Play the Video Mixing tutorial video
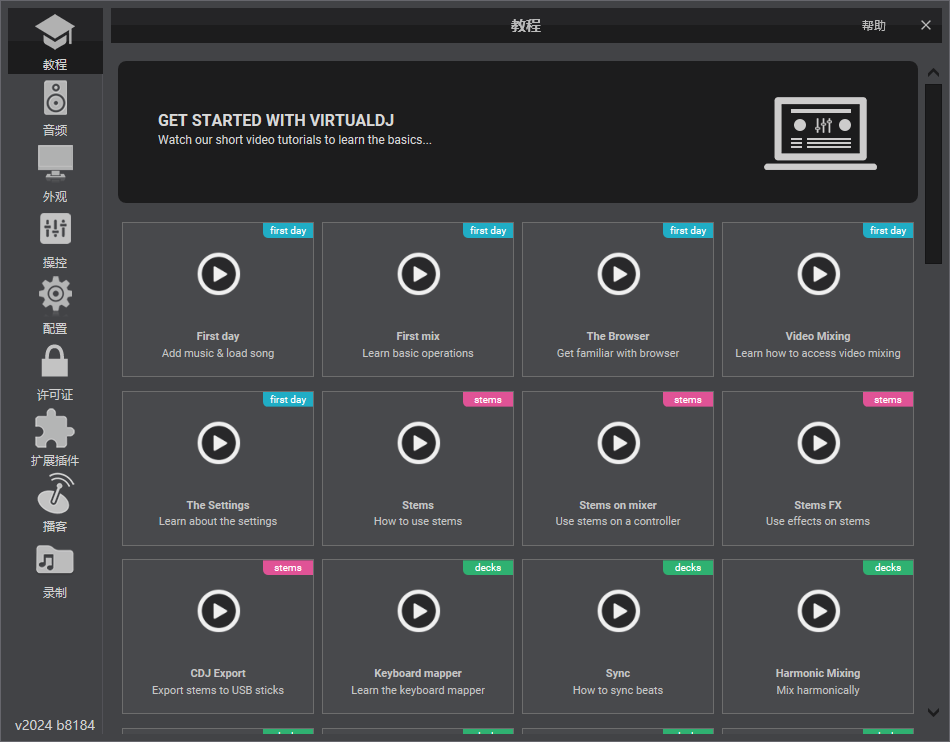Screen dimensions: 950x742 [x=819, y=274]
